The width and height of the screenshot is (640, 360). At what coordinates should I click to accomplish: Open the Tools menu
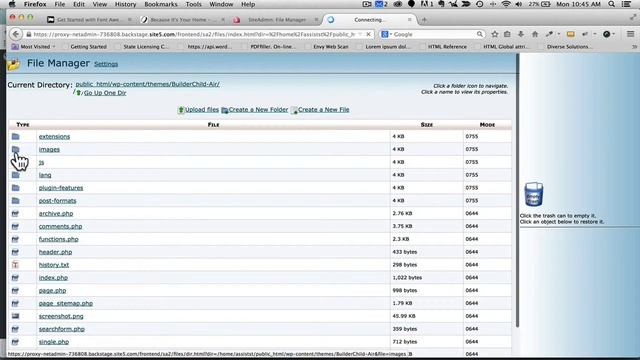click(x=193, y=4)
